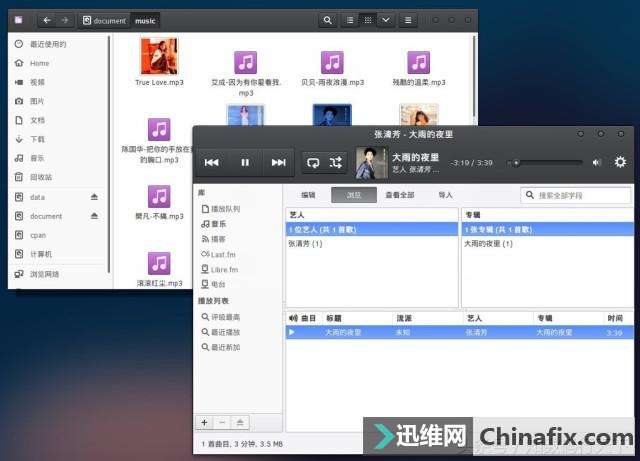Open the view options dropdown arrow

[x=386, y=20]
